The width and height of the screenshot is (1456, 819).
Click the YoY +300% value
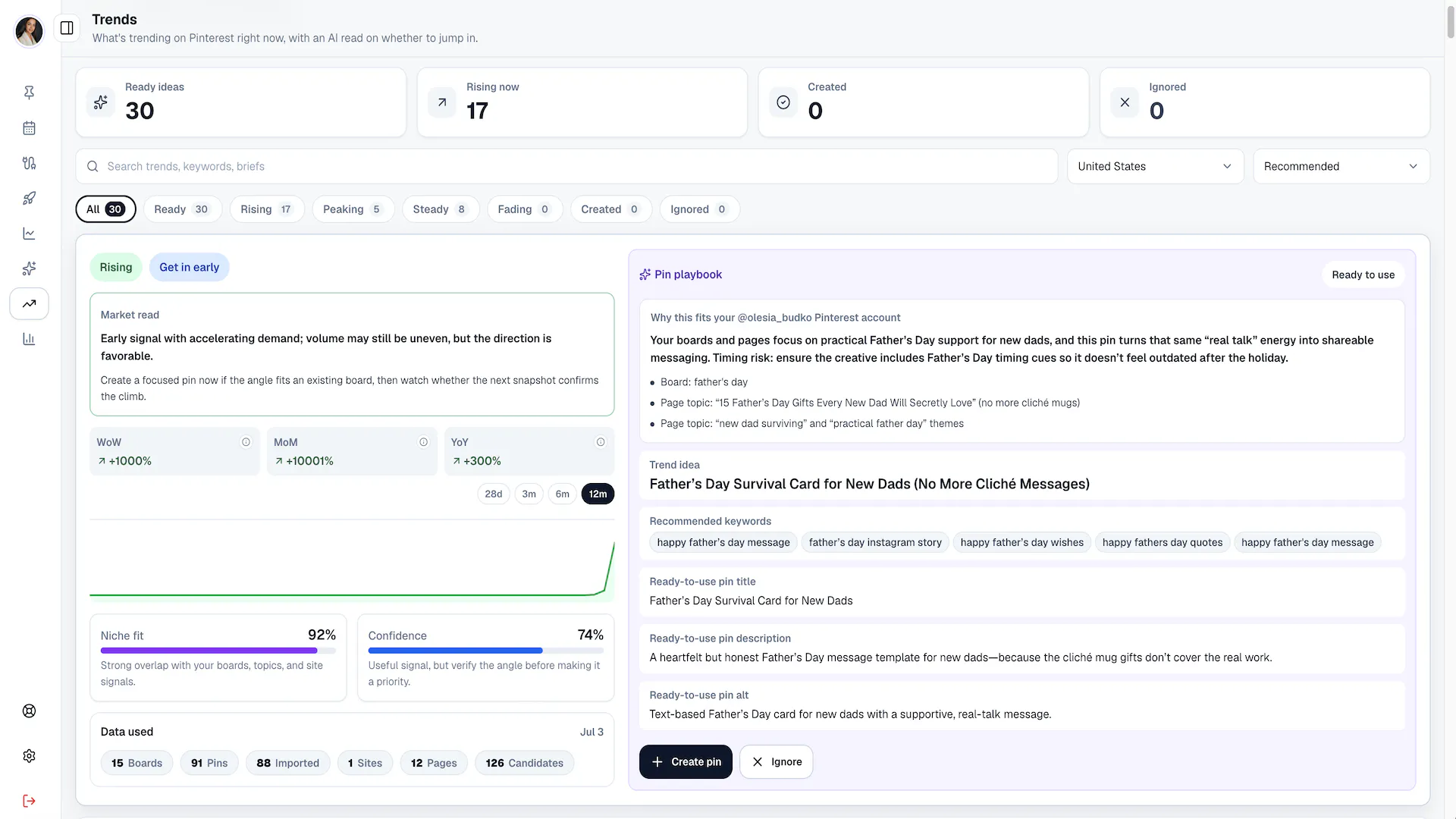[476, 462]
